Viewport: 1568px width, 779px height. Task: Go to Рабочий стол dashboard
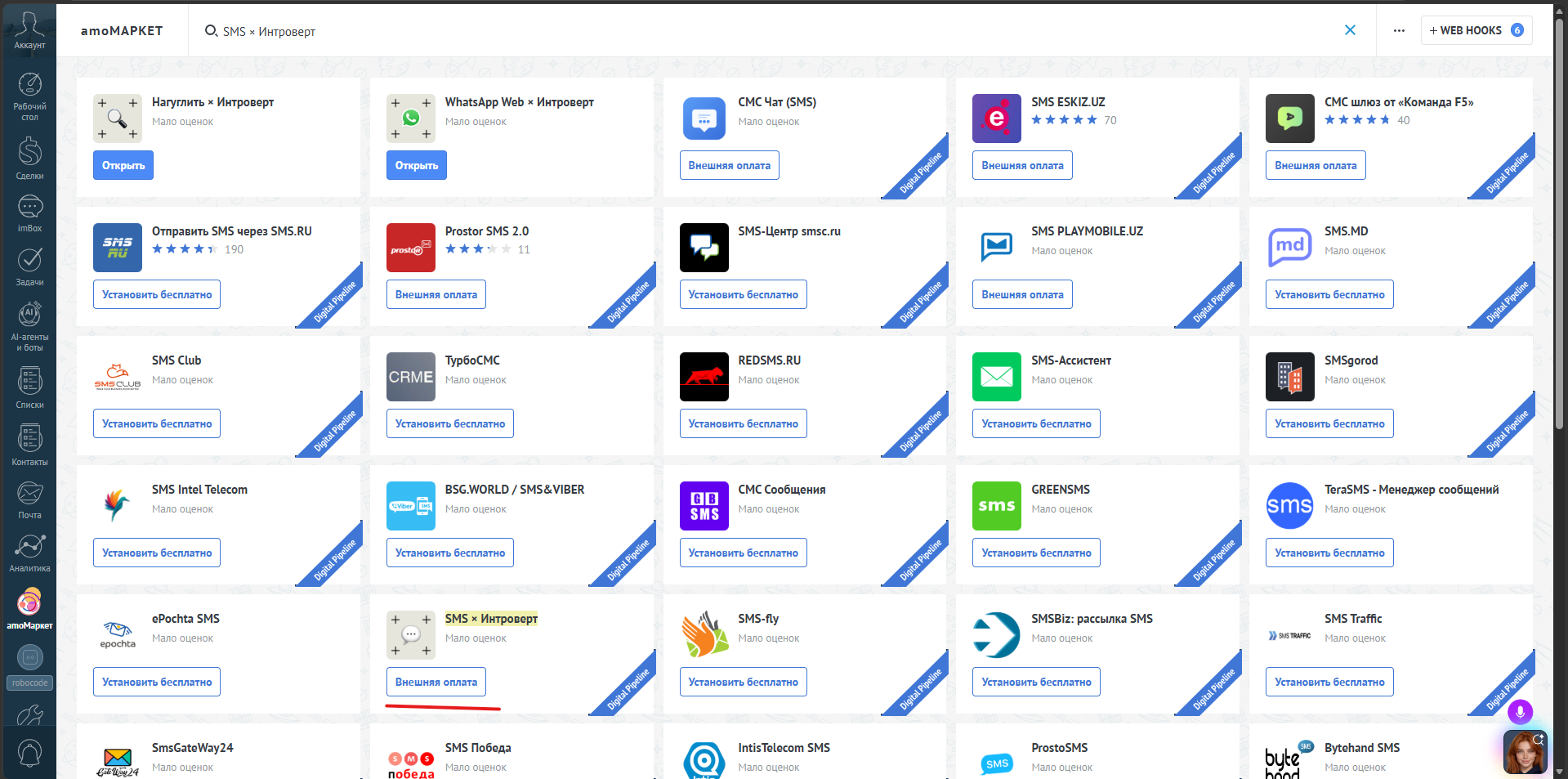tap(29, 96)
